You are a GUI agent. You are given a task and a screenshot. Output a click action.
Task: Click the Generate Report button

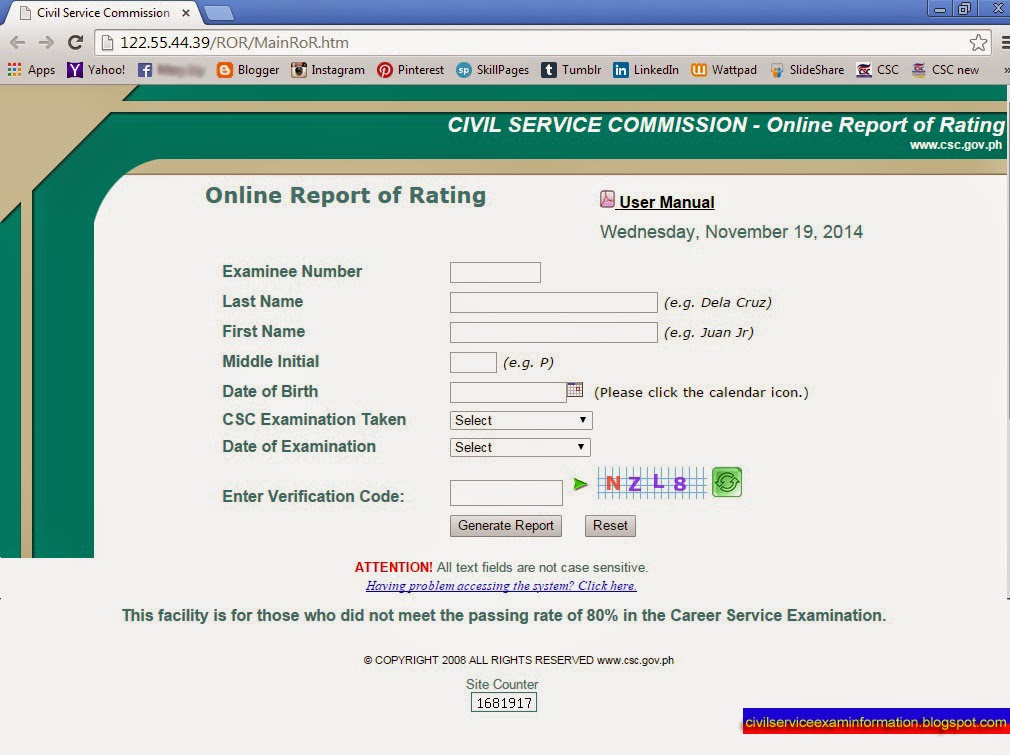pos(506,526)
